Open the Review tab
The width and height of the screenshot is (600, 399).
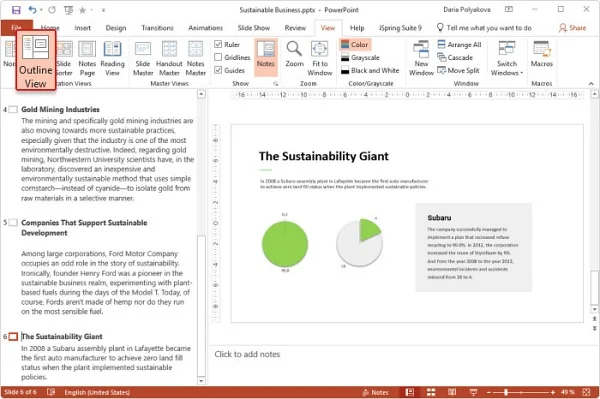pos(295,28)
